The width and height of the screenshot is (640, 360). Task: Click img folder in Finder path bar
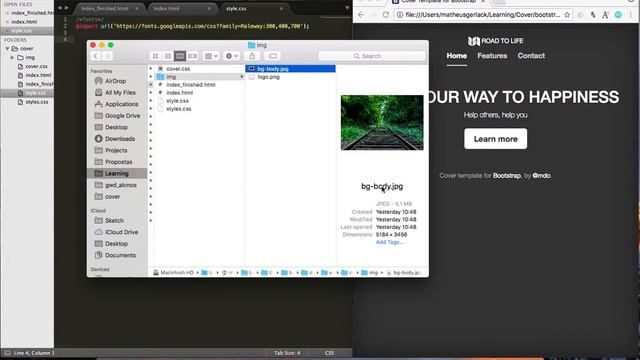click(370, 272)
